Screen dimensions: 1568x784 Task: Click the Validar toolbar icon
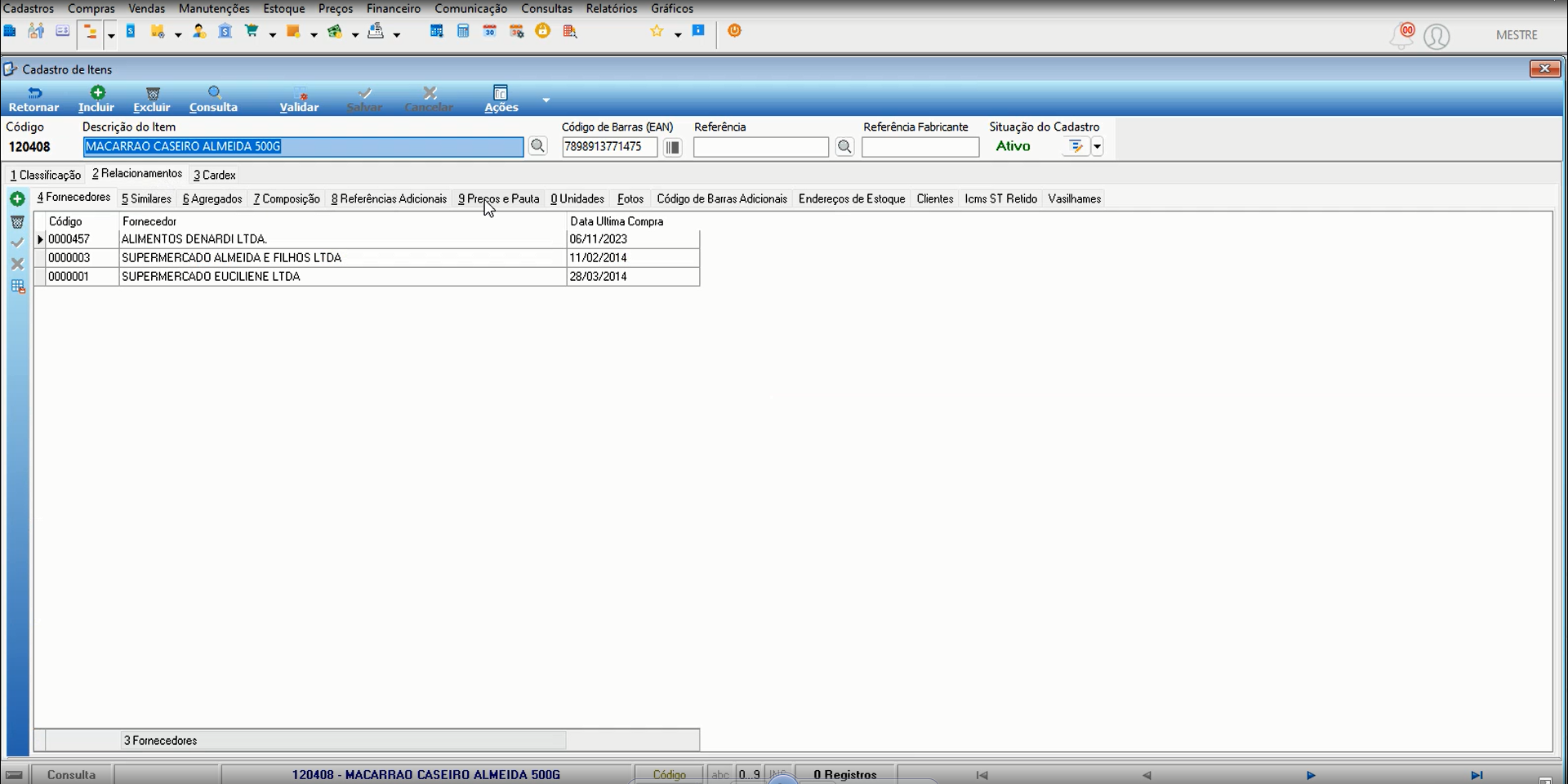(x=300, y=93)
